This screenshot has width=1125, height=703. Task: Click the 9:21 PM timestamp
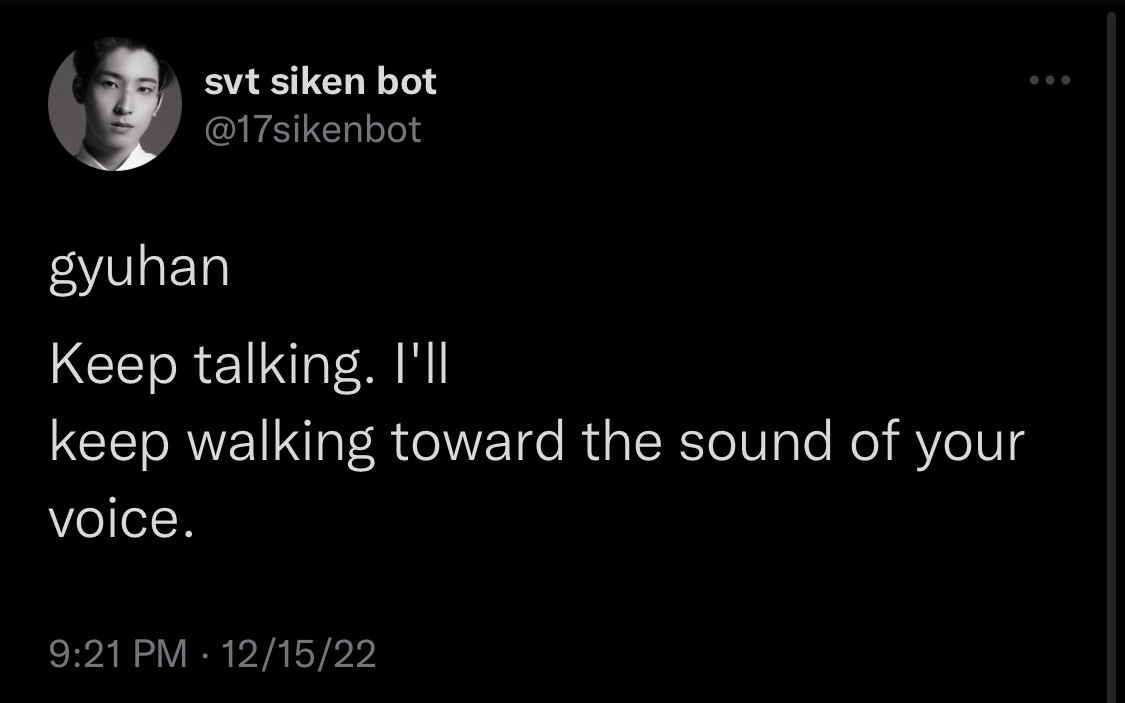(x=118, y=654)
